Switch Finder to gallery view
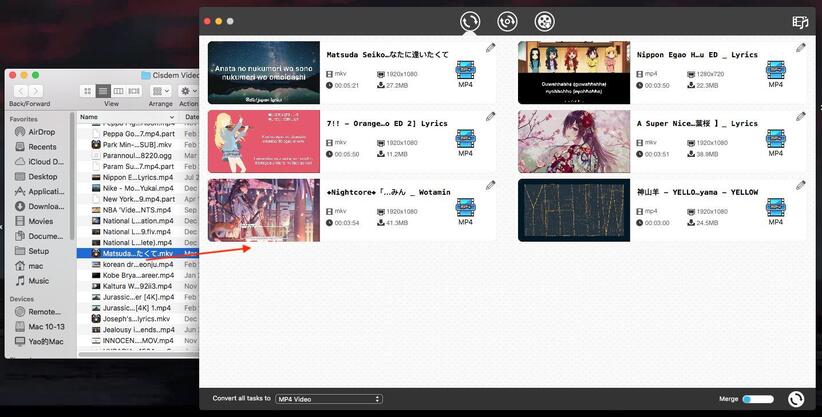The height and width of the screenshot is (417, 822). (134, 91)
